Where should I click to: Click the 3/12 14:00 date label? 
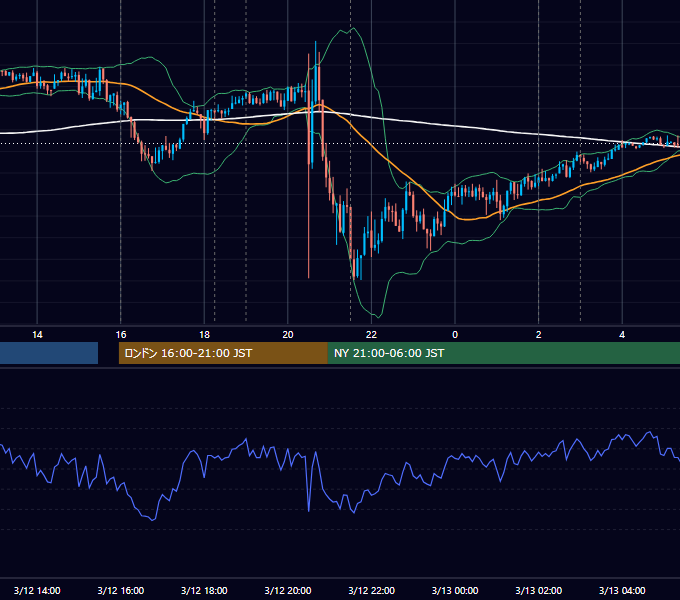[37, 590]
